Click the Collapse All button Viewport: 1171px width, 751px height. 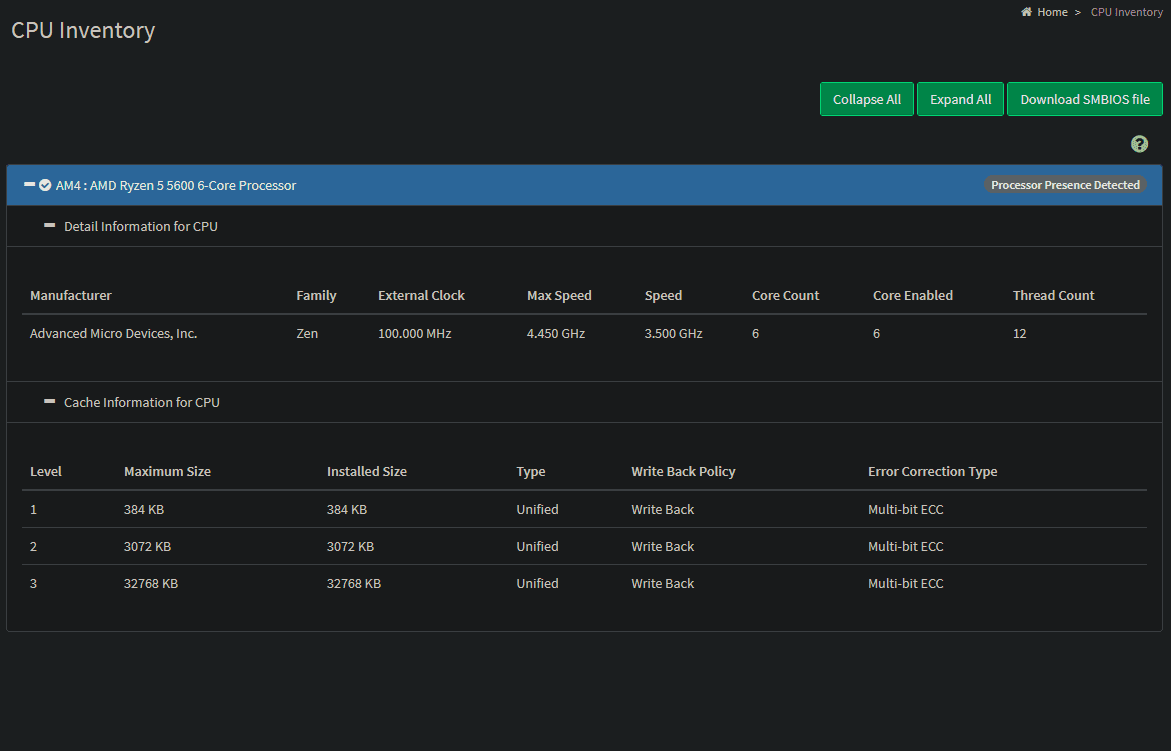pos(866,99)
